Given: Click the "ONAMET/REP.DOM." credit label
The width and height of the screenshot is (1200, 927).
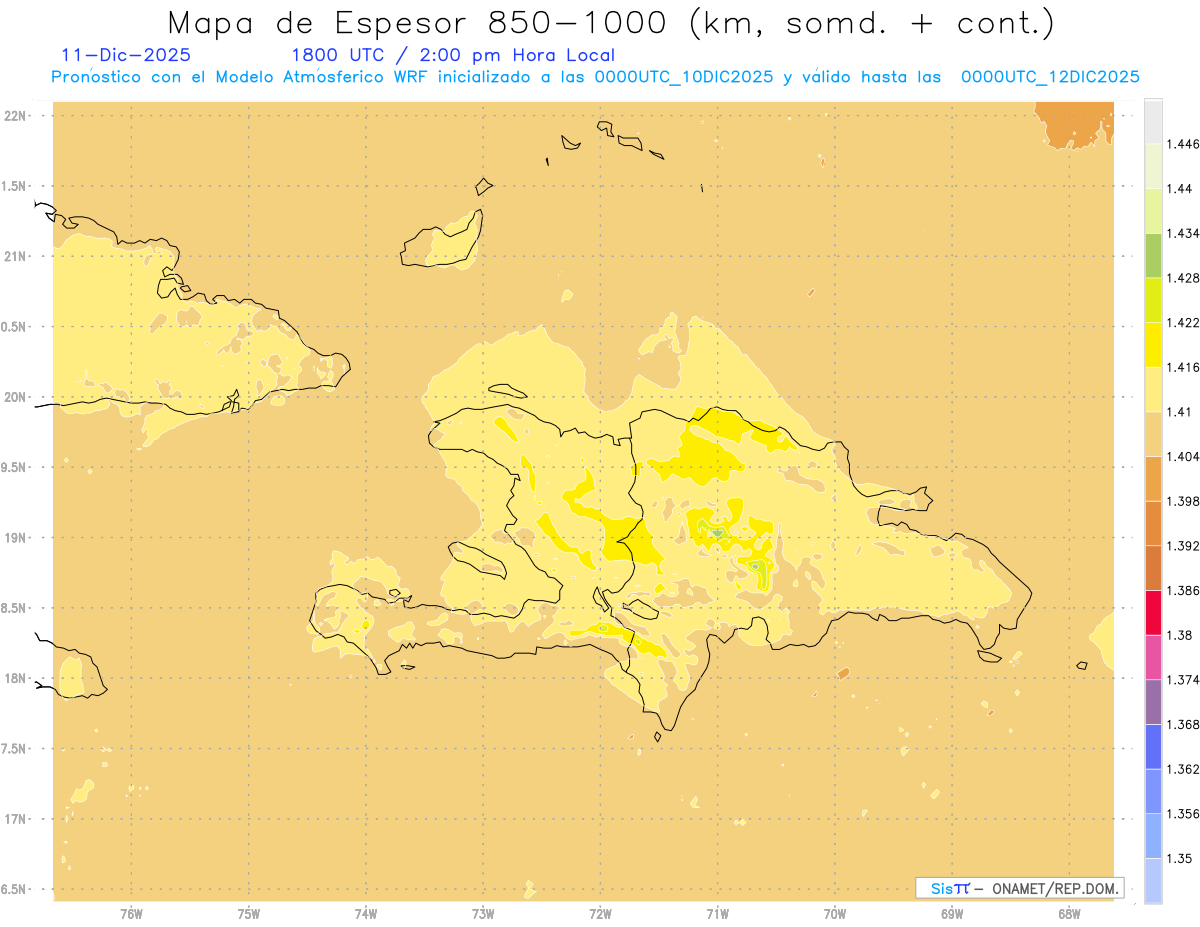Looking at the screenshot, I should [x=1055, y=888].
